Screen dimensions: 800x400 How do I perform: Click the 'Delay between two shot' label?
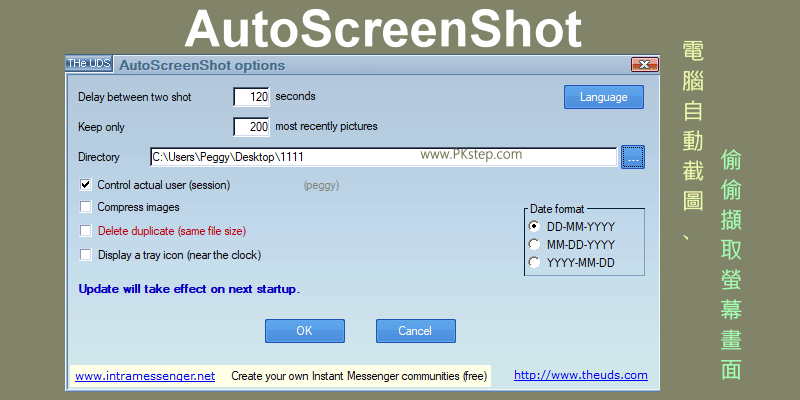(x=135, y=97)
